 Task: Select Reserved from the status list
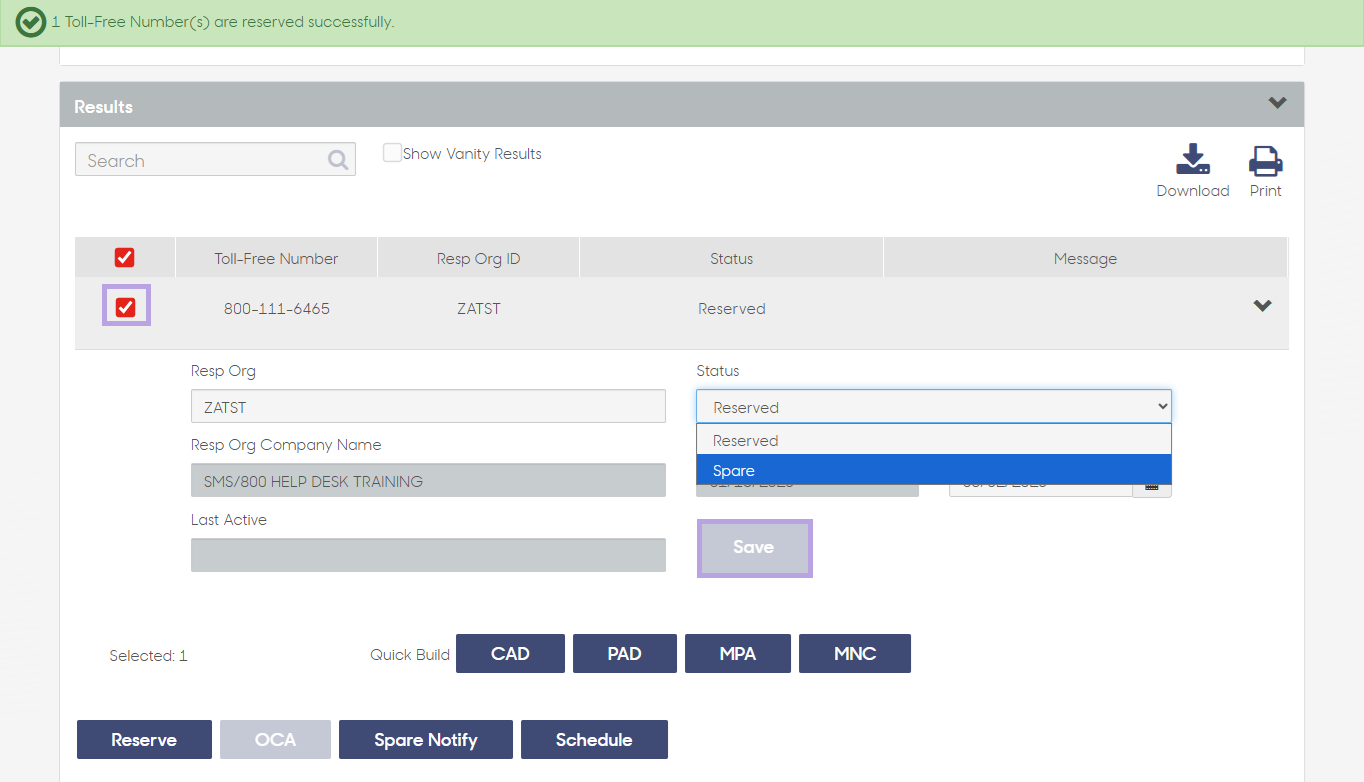pos(934,440)
